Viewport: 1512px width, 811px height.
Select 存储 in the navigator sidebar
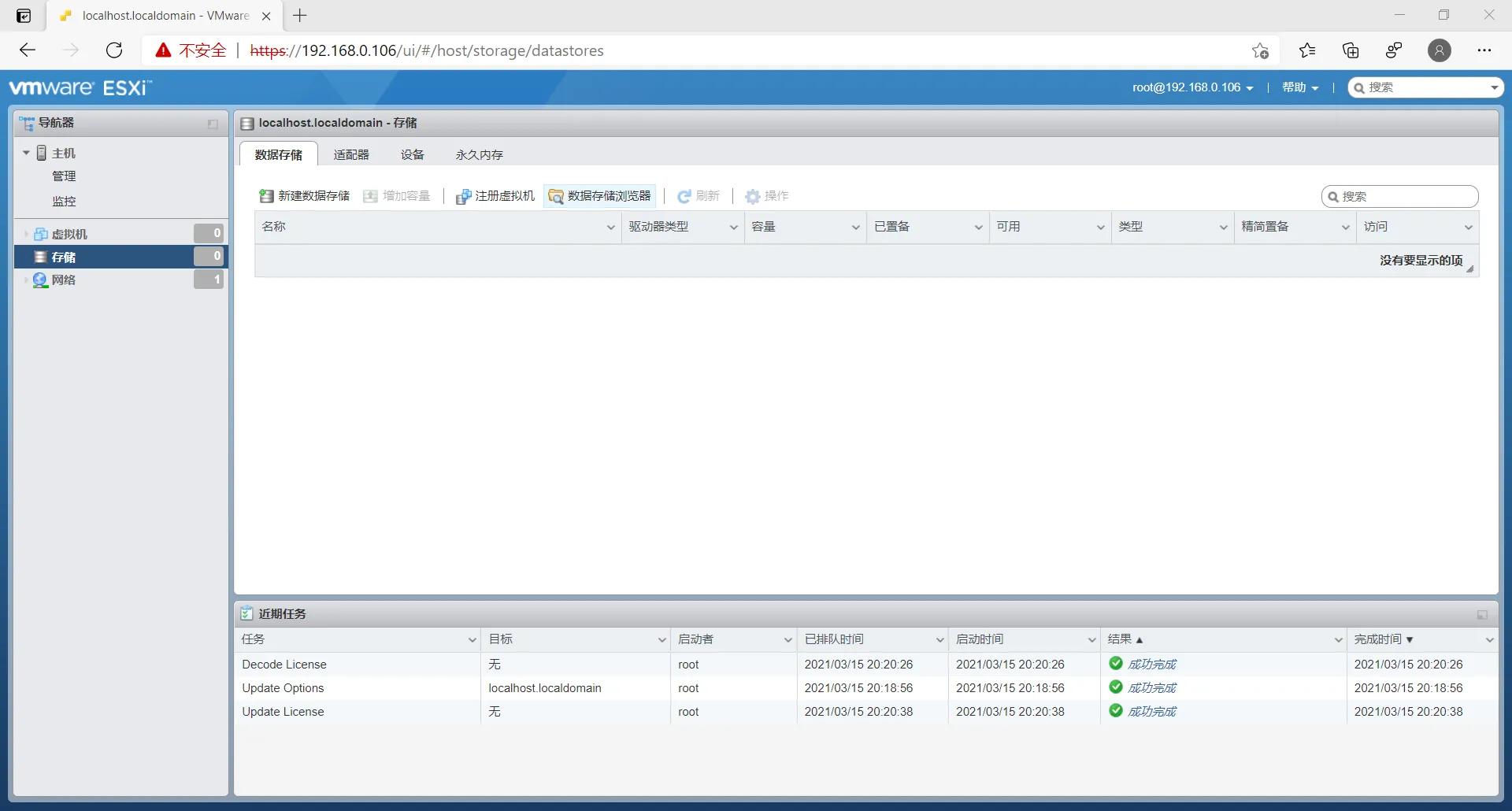[66, 257]
